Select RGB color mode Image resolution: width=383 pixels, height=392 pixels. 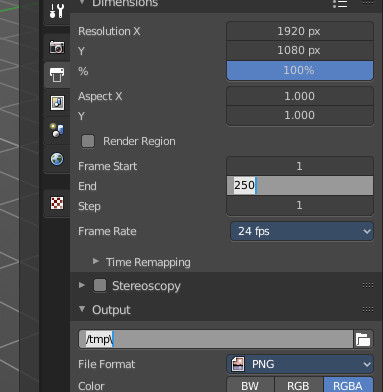(298, 385)
